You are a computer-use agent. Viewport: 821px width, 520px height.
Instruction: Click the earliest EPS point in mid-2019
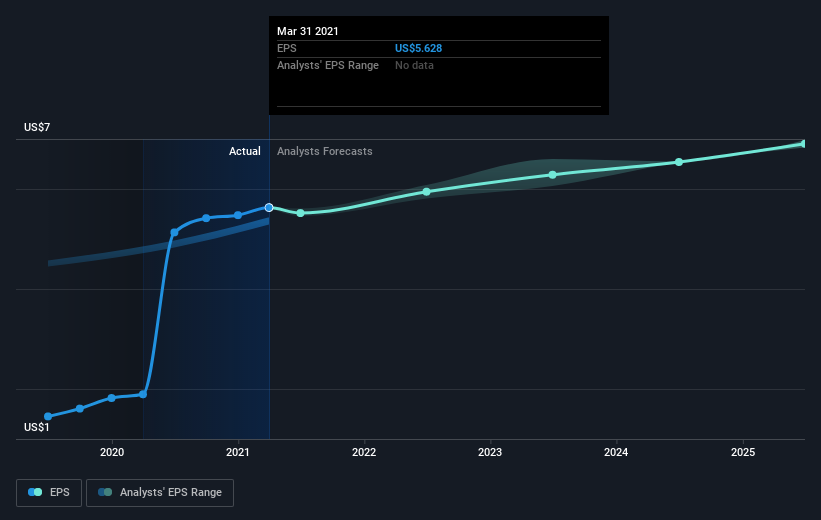click(x=48, y=416)
